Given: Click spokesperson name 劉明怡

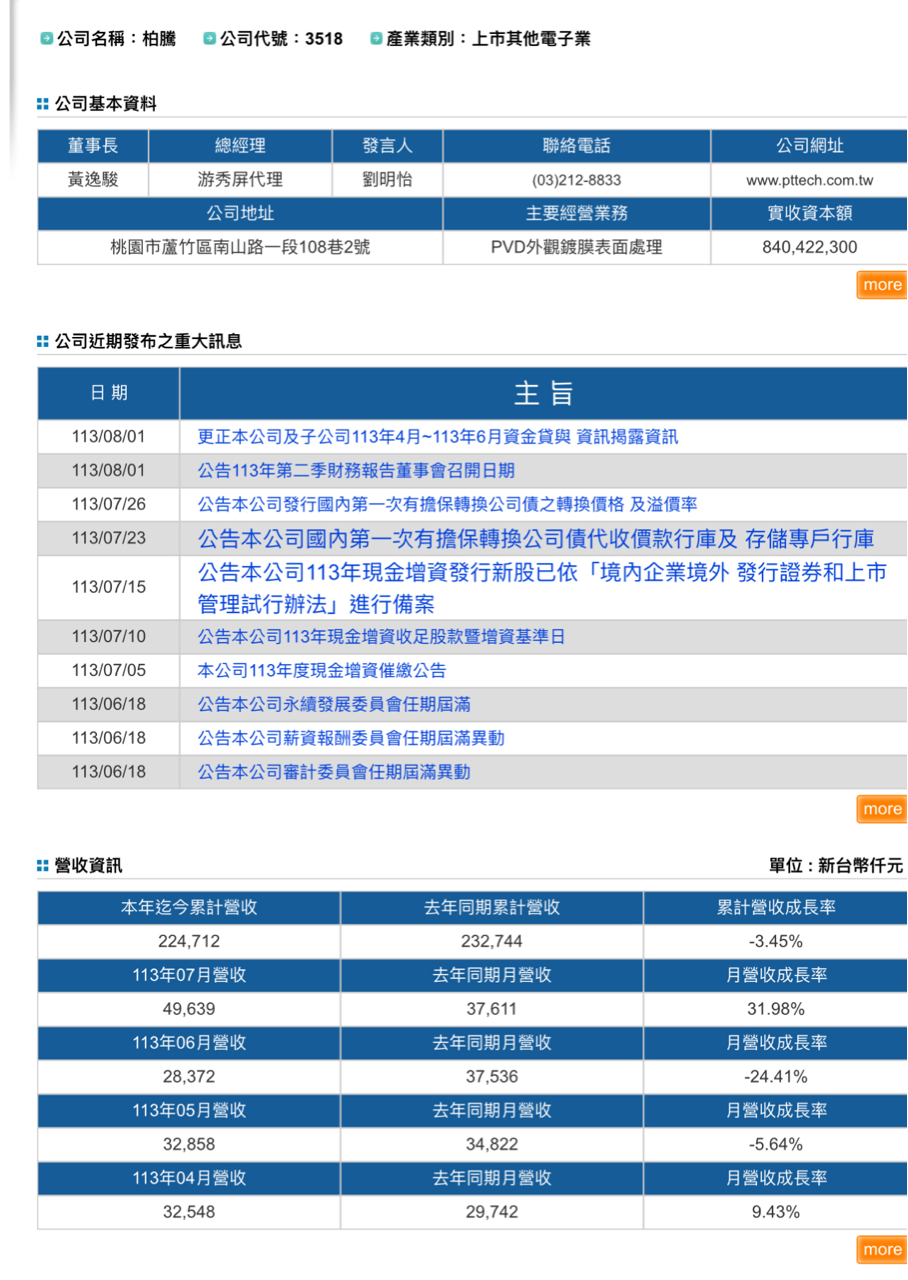Looking at the screenshot, I should [387, 180].
